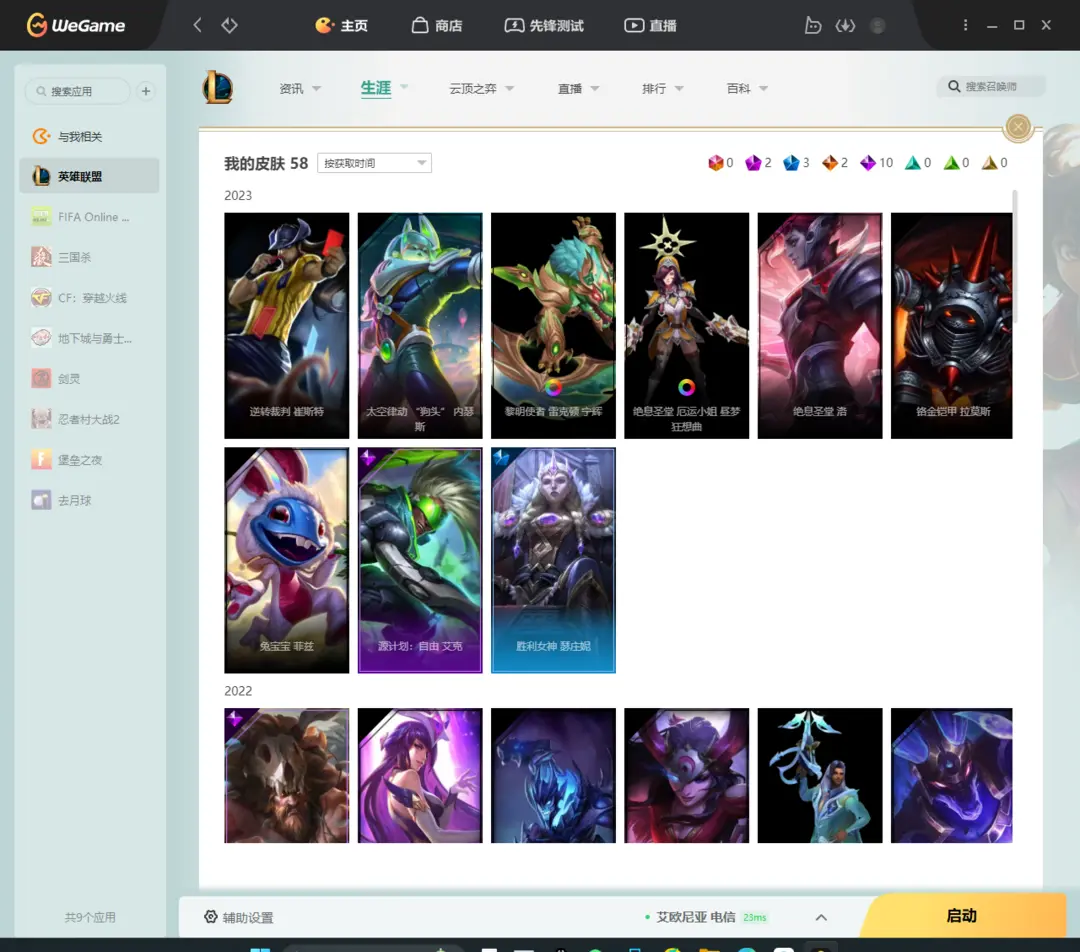The width and height of the screenshot is (1080, 952).
Task: Open the download manager icon in title bar
Action: [845, 25]
